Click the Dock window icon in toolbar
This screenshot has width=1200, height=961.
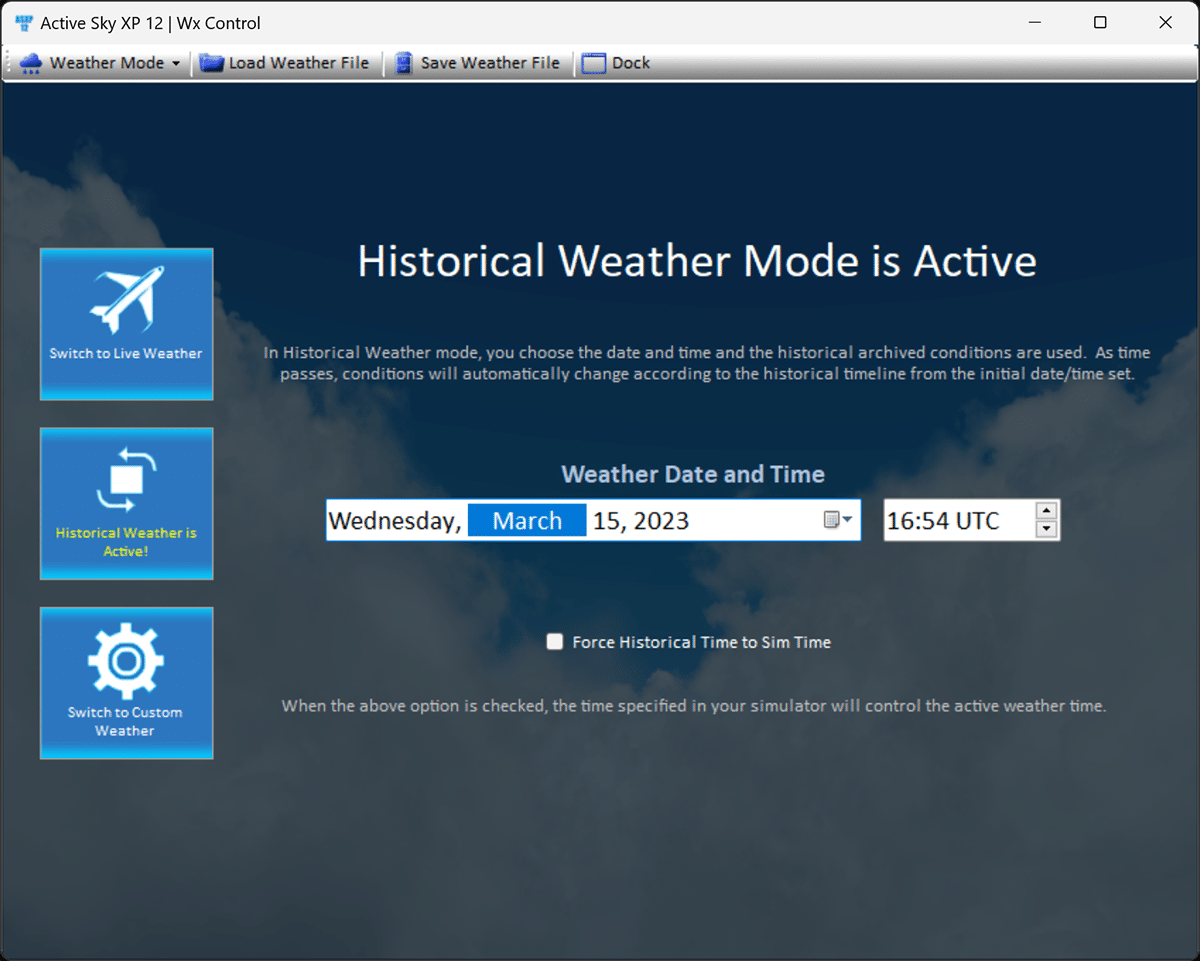594,63
